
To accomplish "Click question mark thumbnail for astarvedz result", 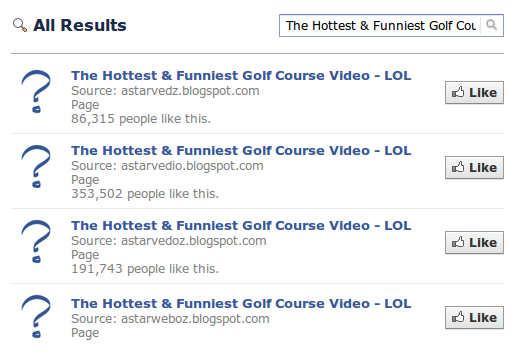I will click(36, 91).
